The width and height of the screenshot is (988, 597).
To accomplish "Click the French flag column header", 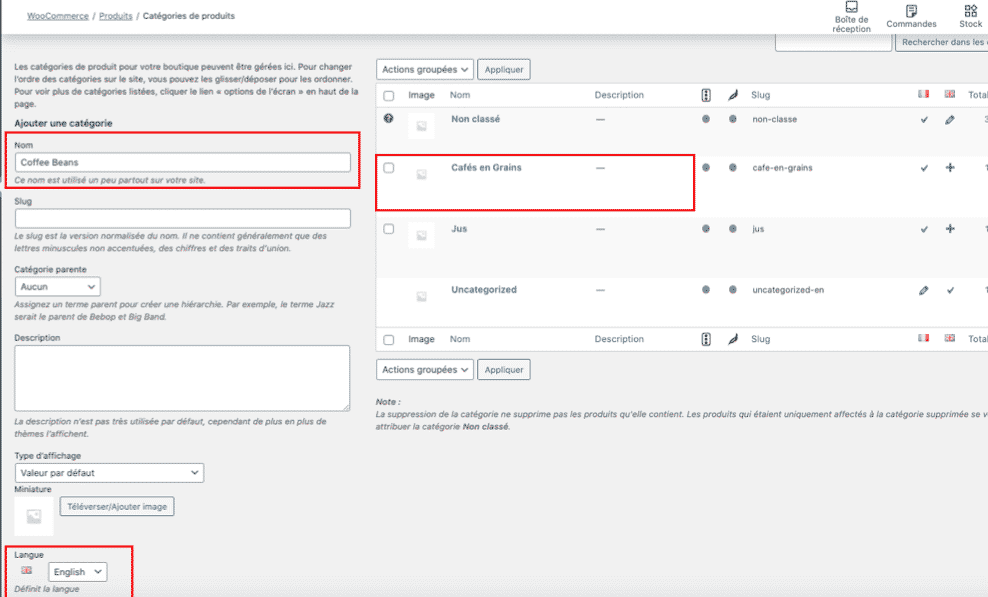I will click(925, 94).
